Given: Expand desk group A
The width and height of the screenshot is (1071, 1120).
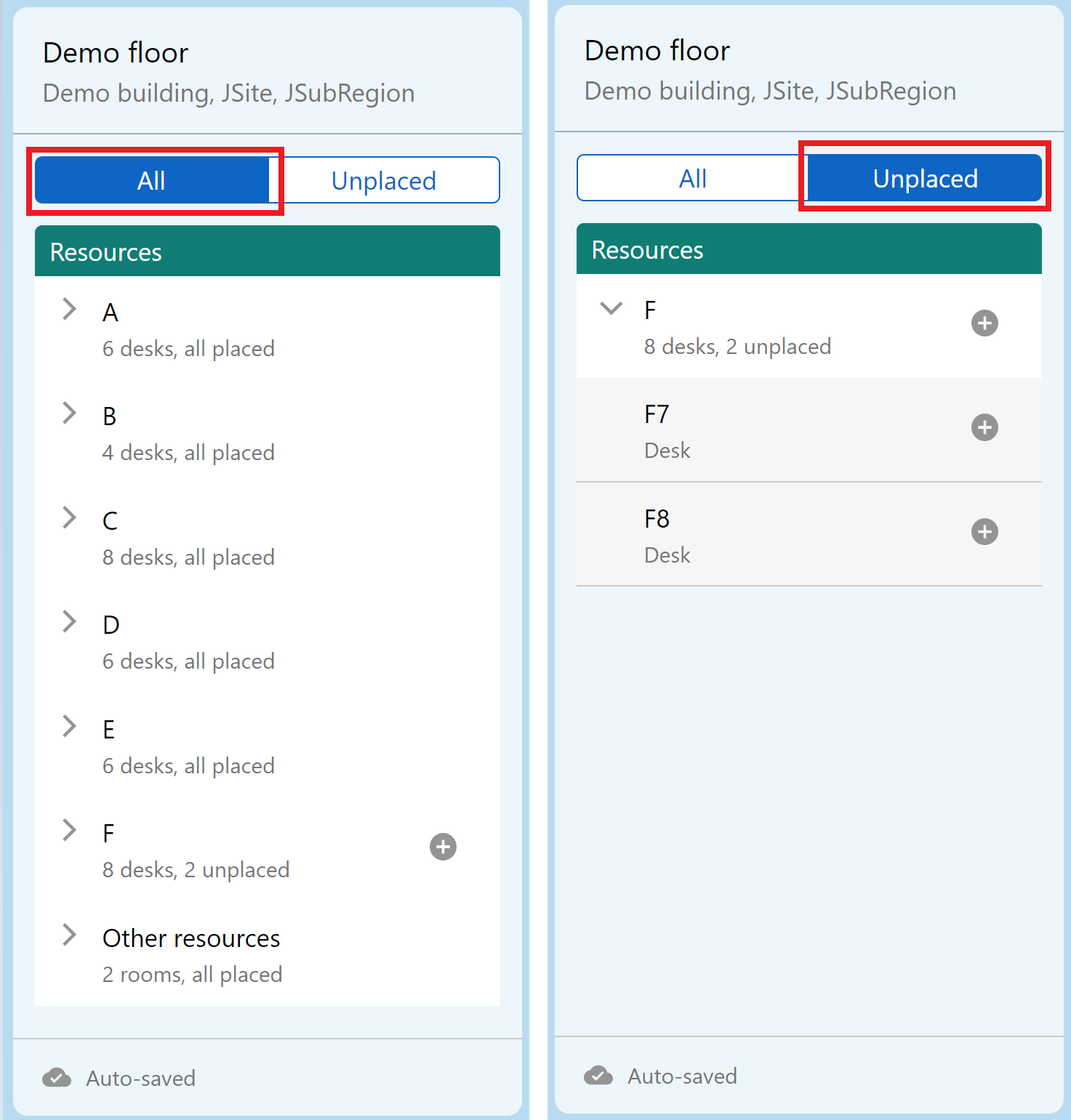Looking at the screenshot, I should tap(70, 309).
